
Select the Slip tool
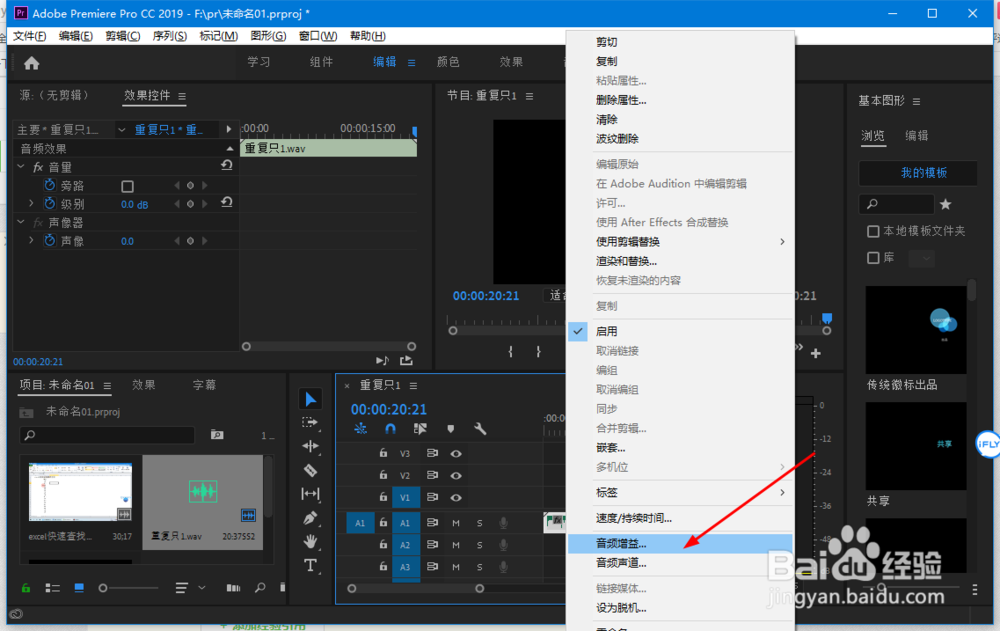pyautogui.click(x=310, y=494)
